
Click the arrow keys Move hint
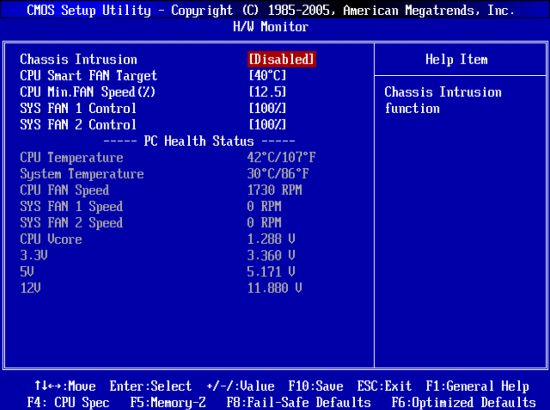click(x=65, y=386)
